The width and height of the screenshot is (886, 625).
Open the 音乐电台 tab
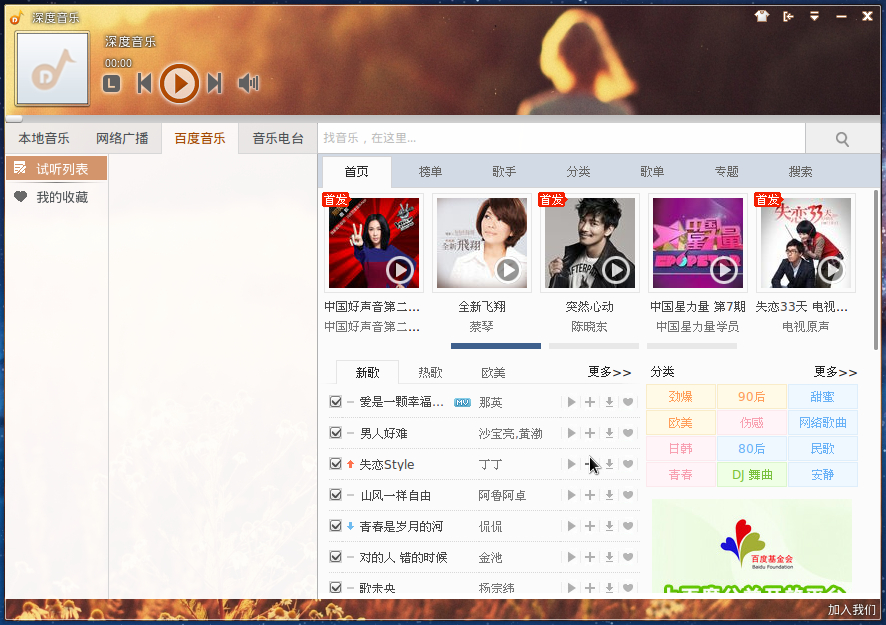coord(277,138)
